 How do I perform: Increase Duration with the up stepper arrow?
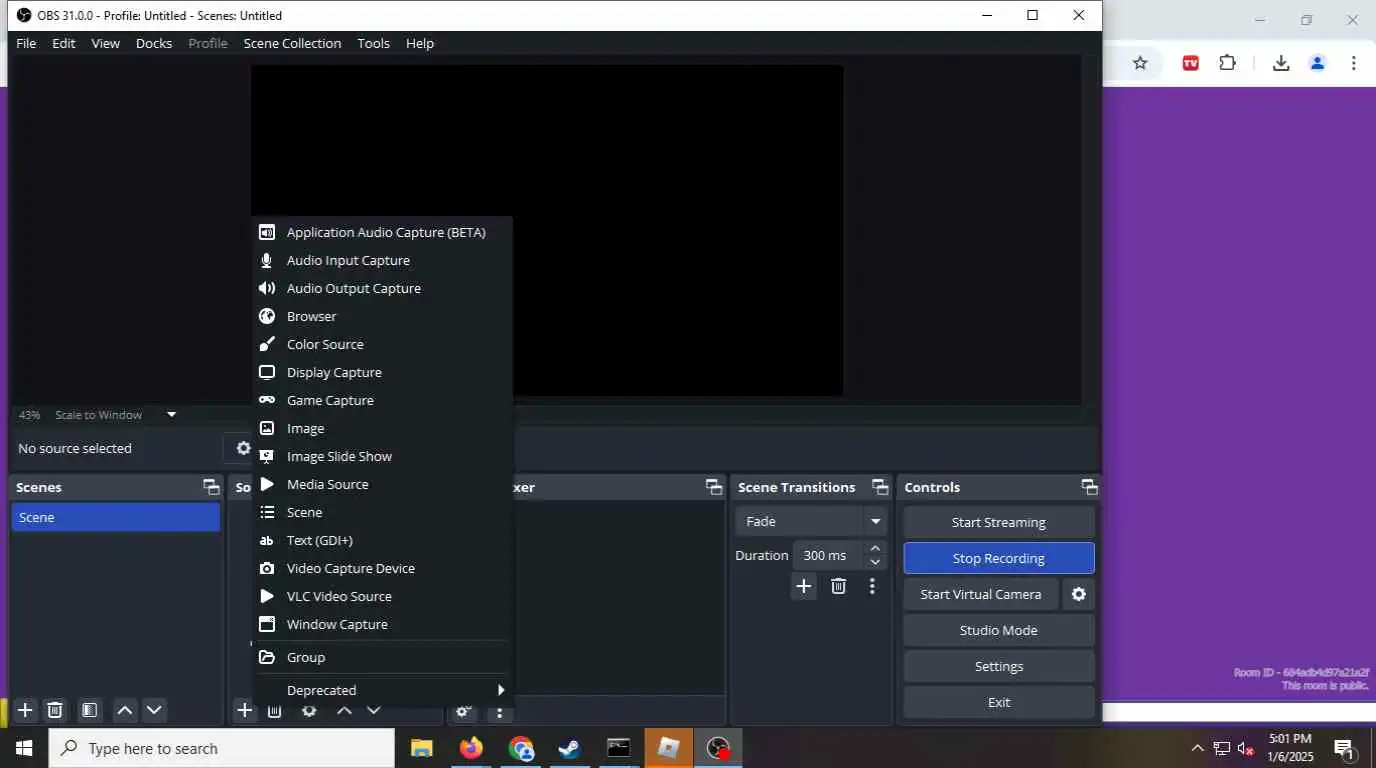[875, 548]
